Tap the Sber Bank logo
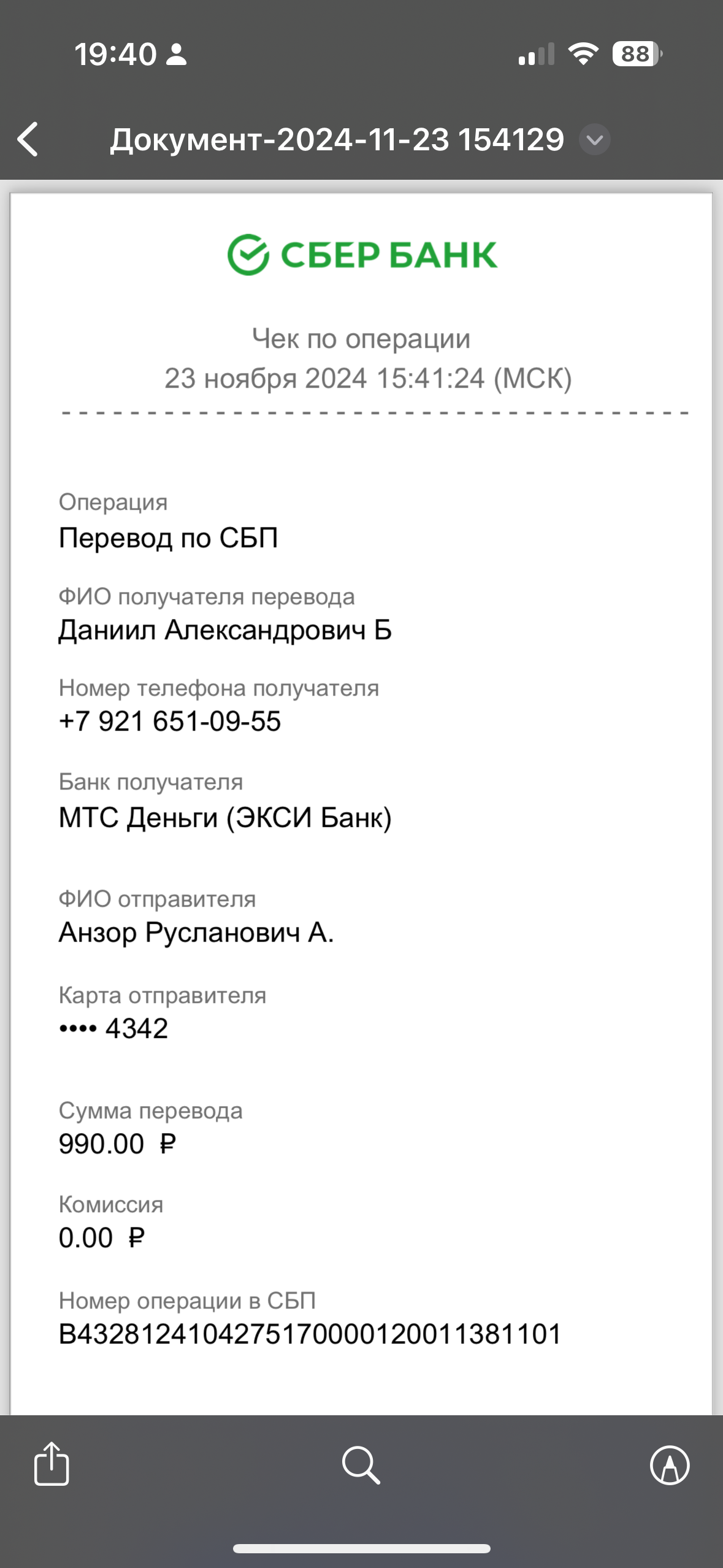 (x=362, y=255)
